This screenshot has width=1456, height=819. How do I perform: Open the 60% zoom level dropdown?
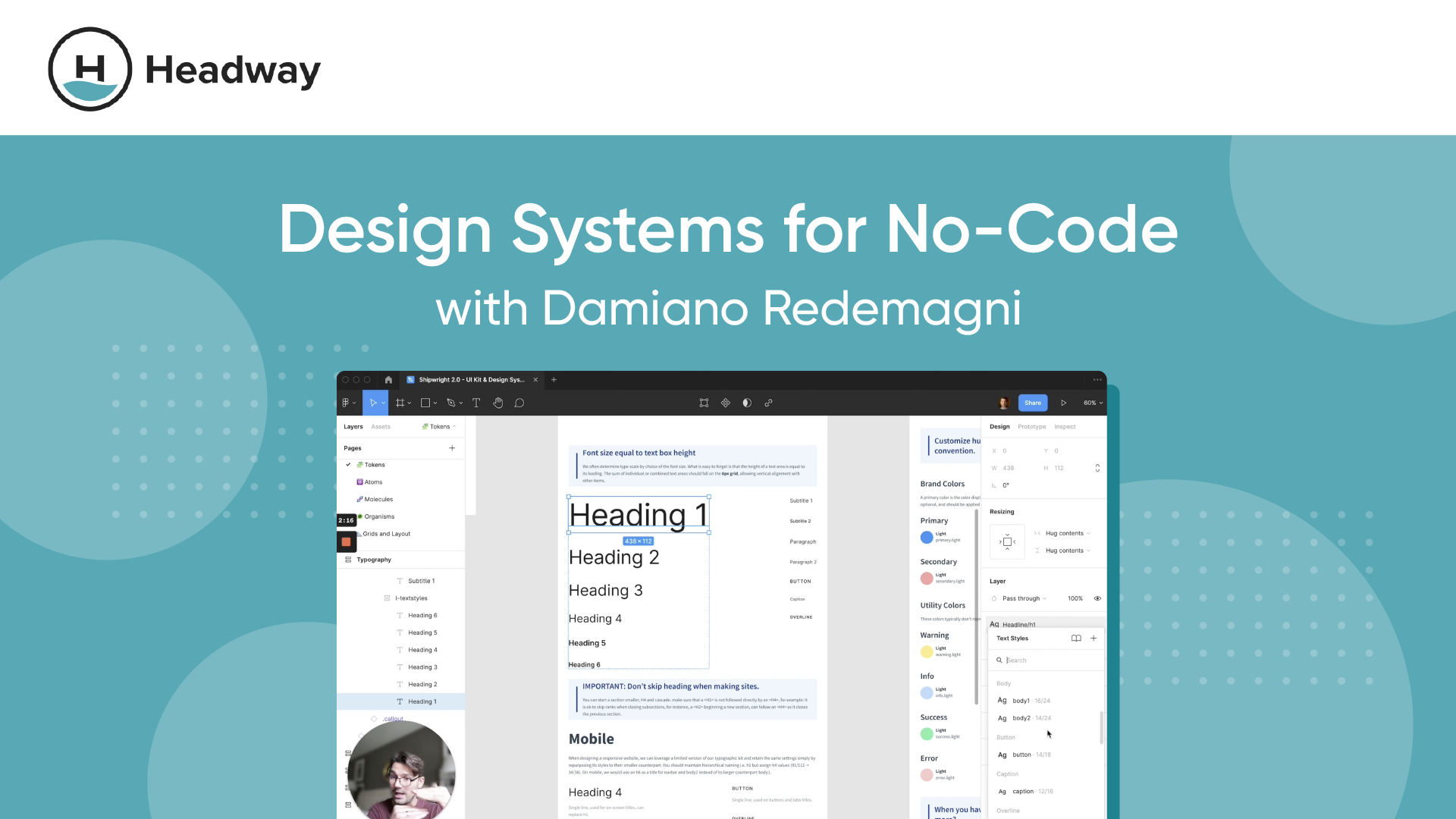[x=1093, y=403]
